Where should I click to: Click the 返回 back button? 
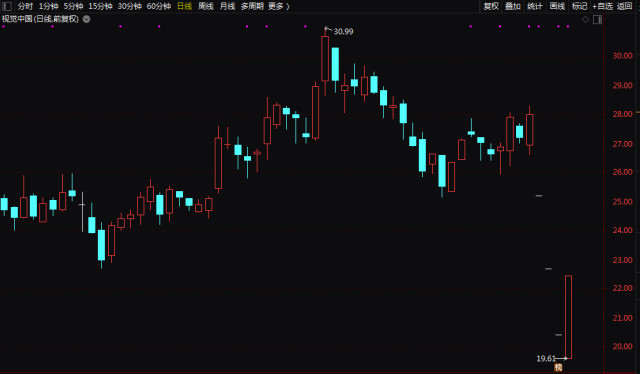624,6
